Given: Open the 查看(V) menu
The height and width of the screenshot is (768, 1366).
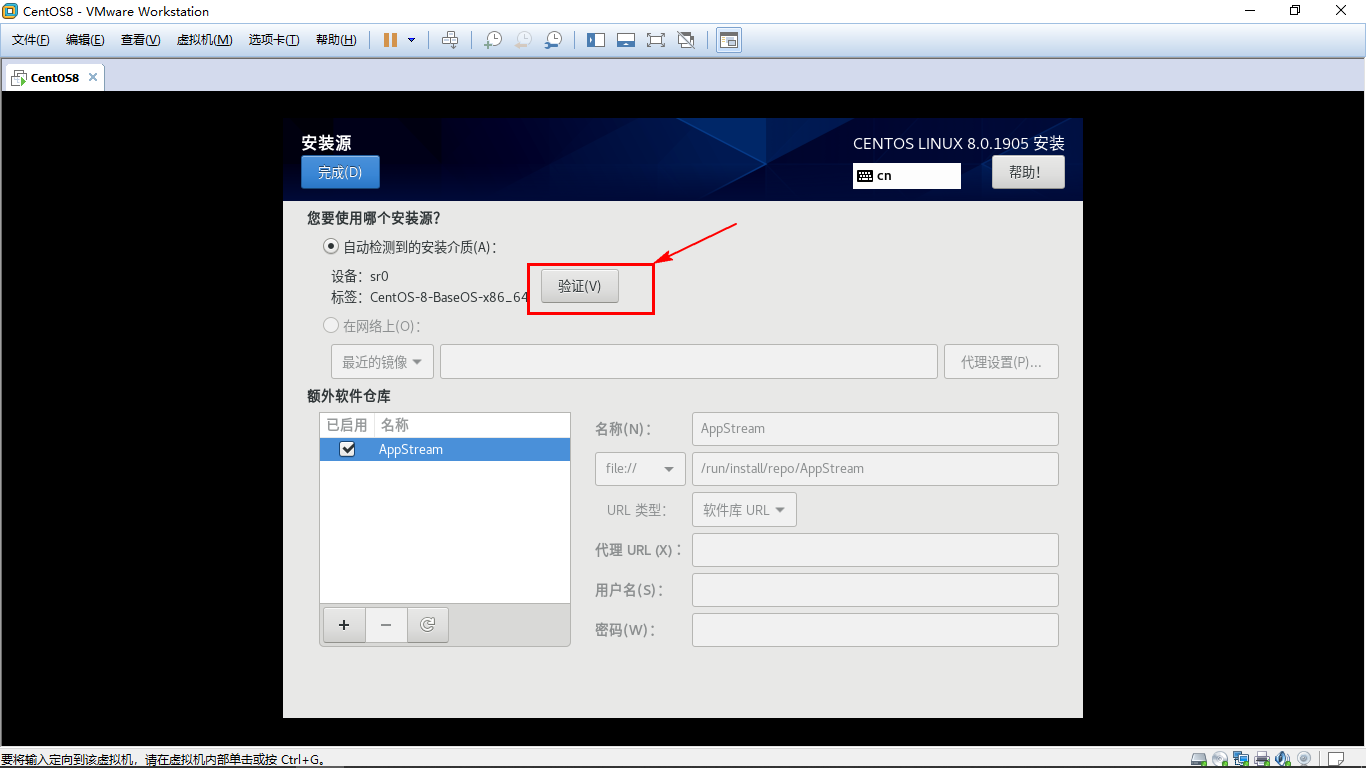Looking at the screenshot, I should pyautogui.click(x=140, y=40).
